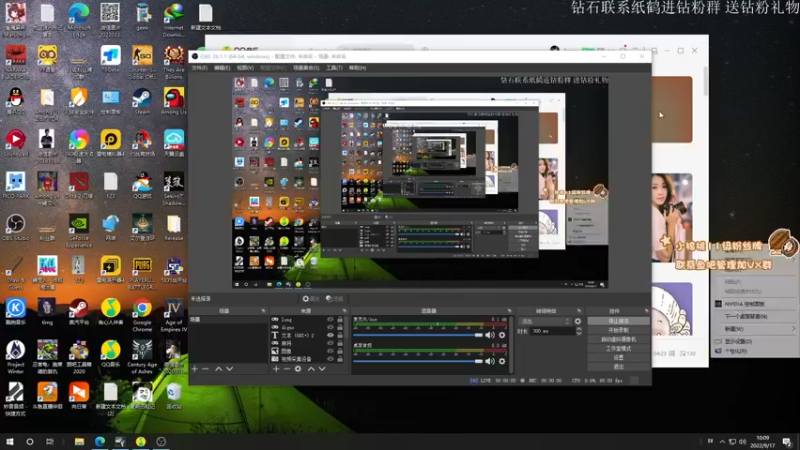The height and width of the screenshot is (450, 800).
Task: Pop out the Scene Transitions (转场特效) dock
Action: coord(579,311)
